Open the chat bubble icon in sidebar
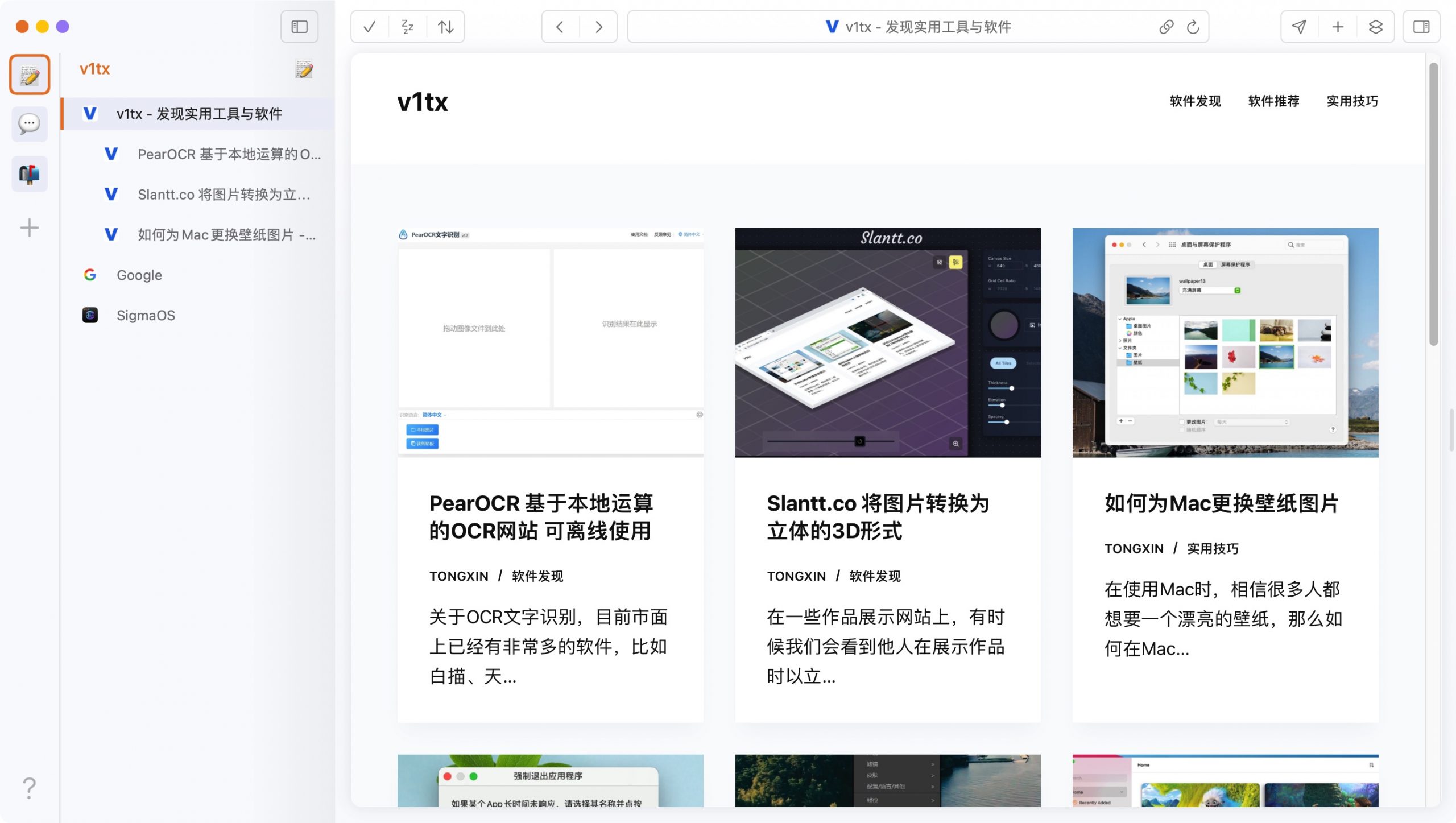 (29, 123)
